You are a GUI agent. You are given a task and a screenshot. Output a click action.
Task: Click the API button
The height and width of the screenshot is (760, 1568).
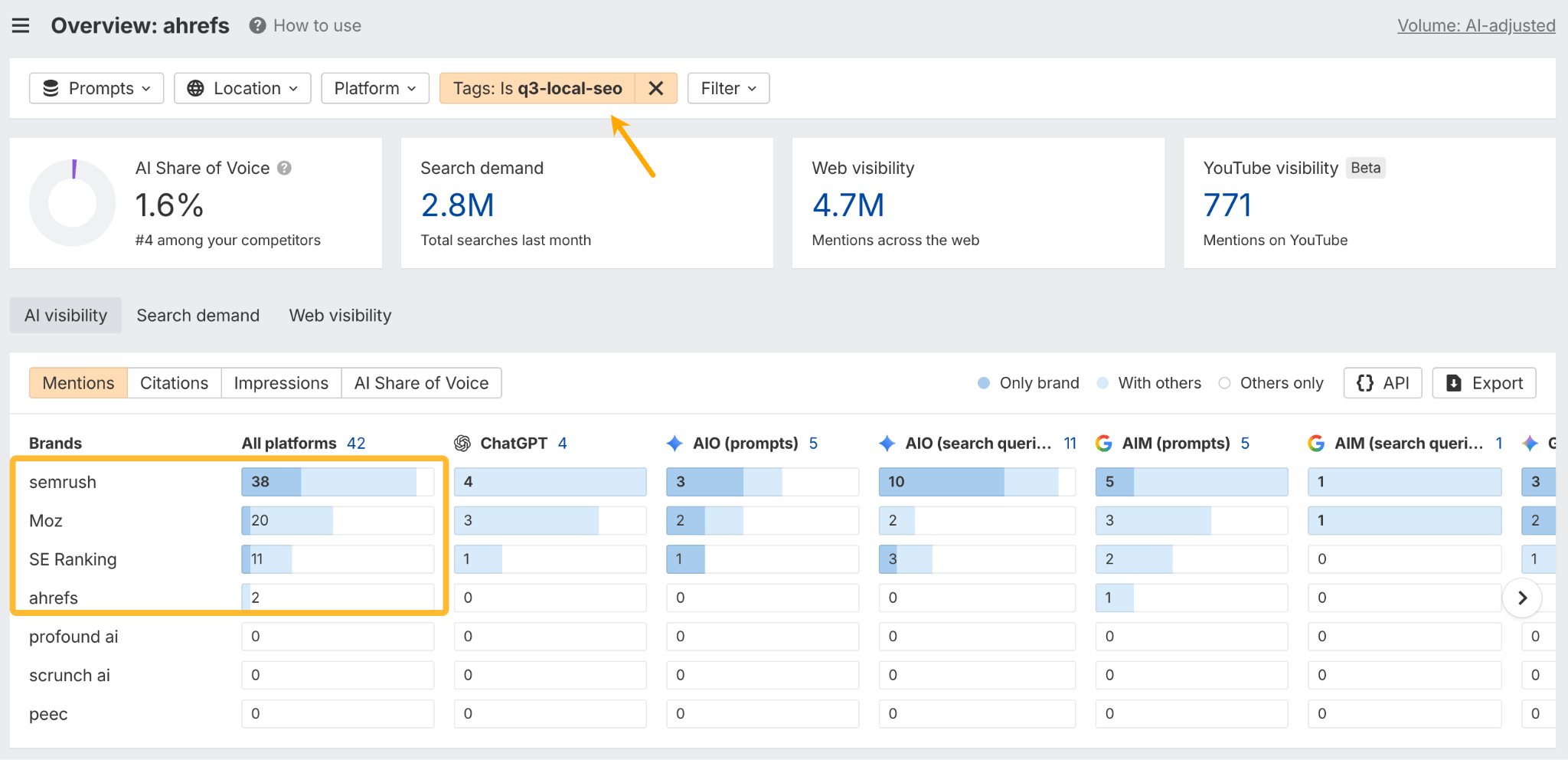coord(1383,383)
